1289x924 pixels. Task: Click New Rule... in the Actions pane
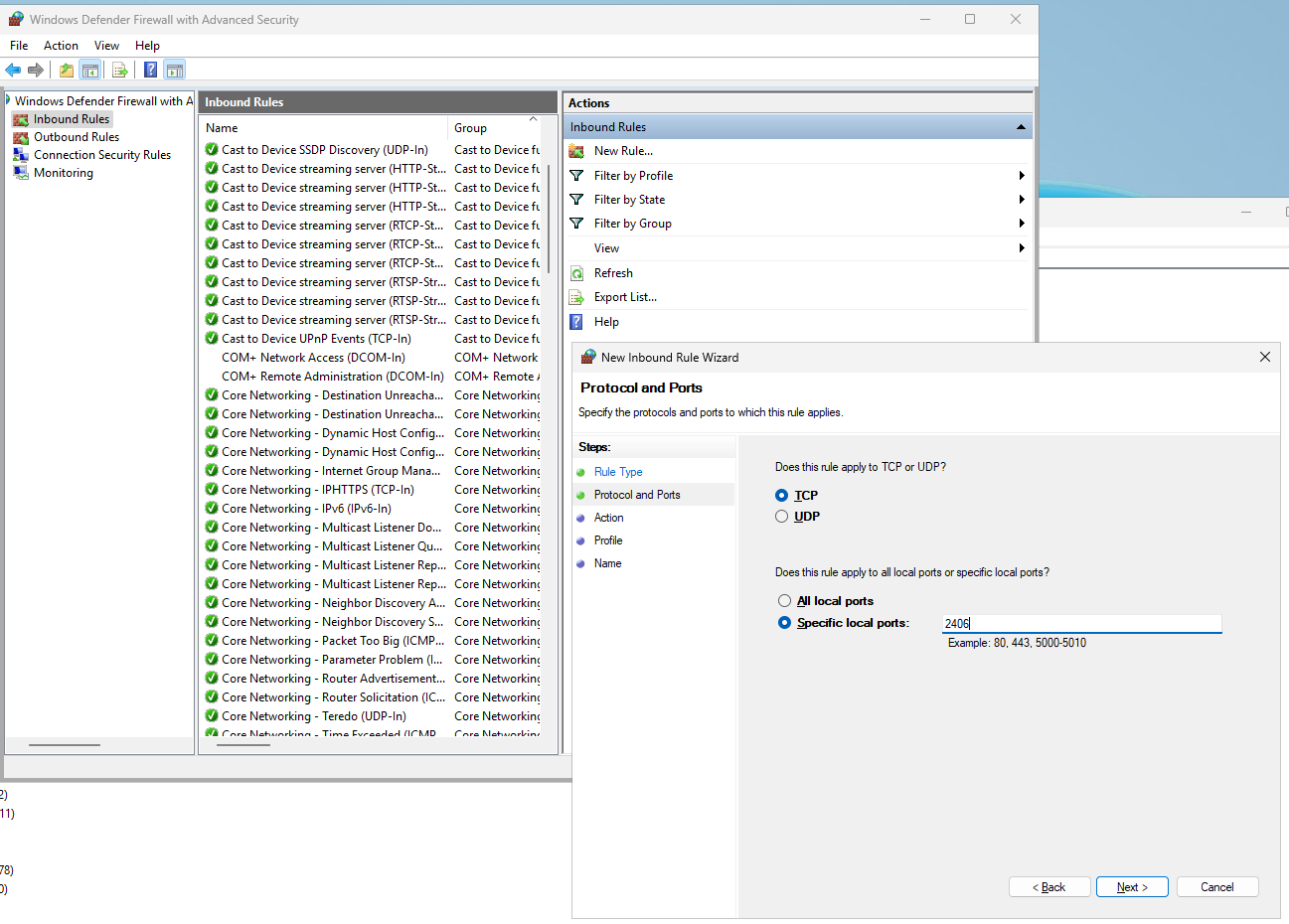point(623,151)
